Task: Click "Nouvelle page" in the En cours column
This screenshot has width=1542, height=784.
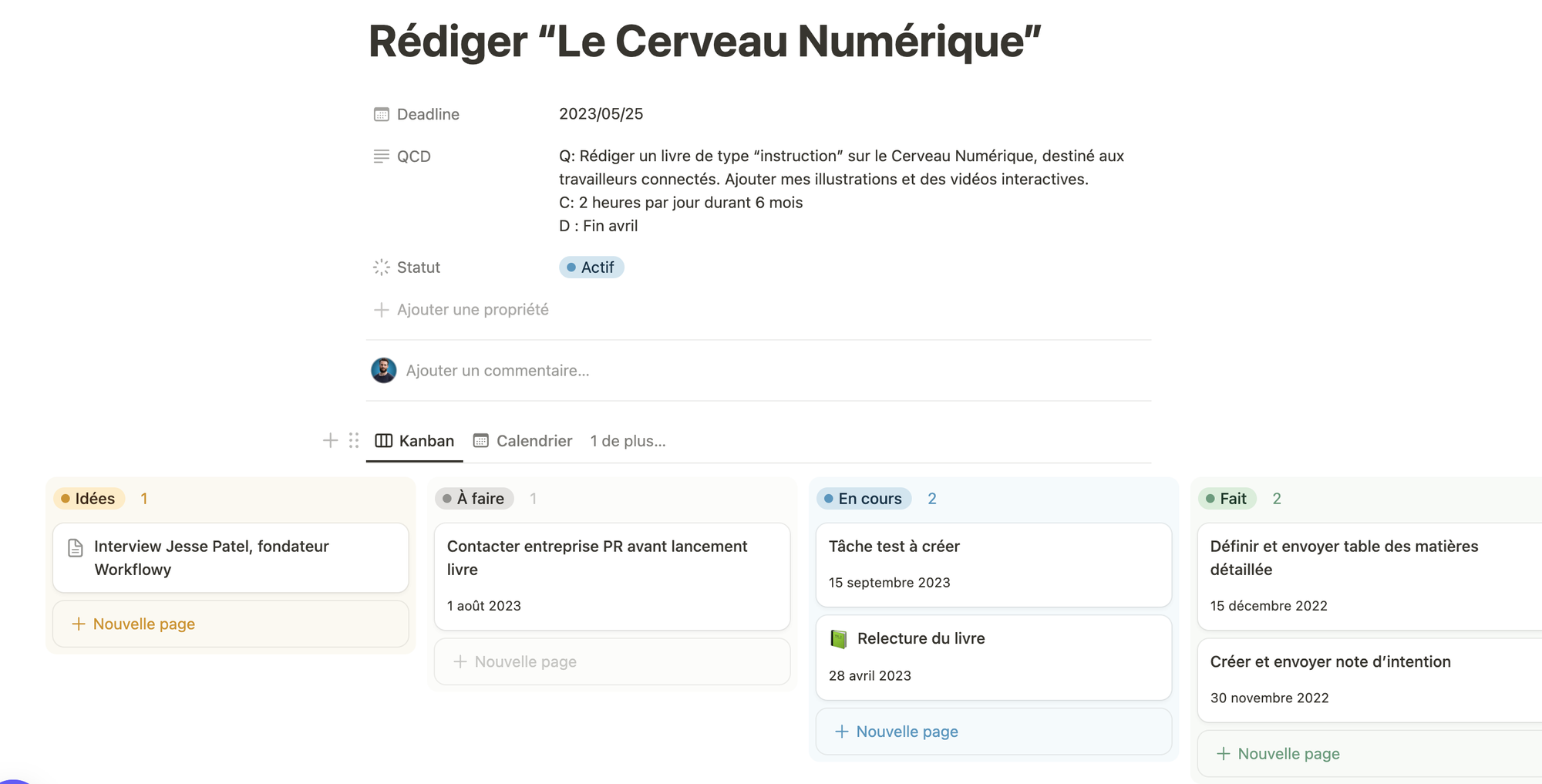Action: (906, 731)
